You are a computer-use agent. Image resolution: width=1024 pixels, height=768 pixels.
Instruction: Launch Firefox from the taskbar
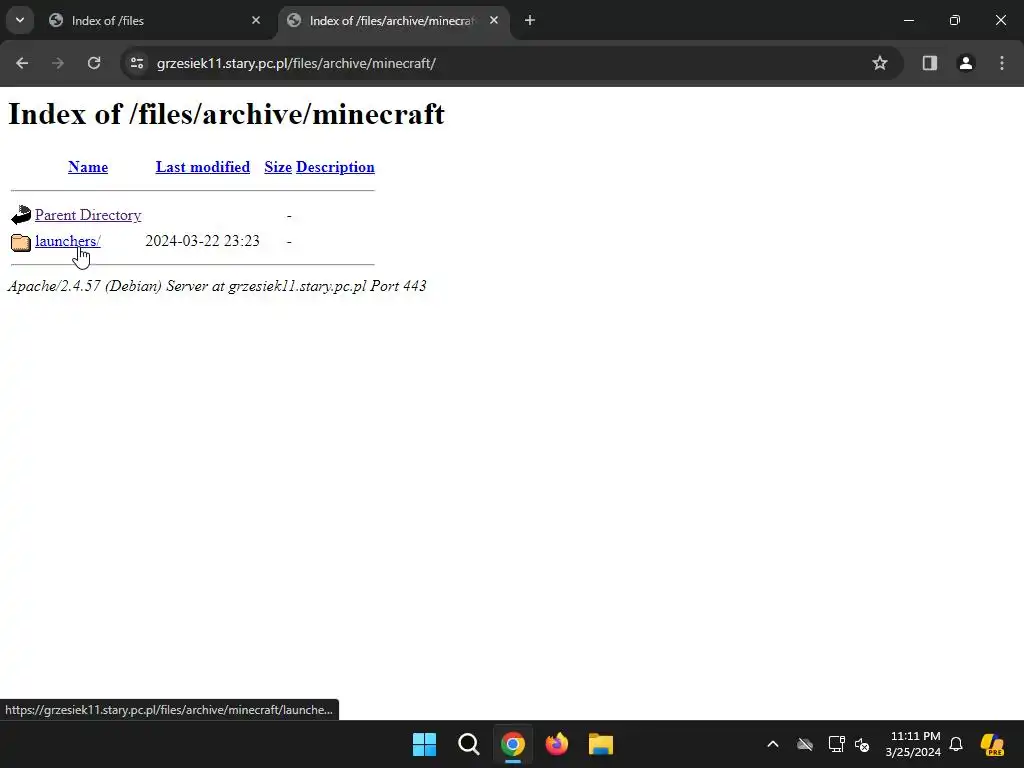pos(556,744)
